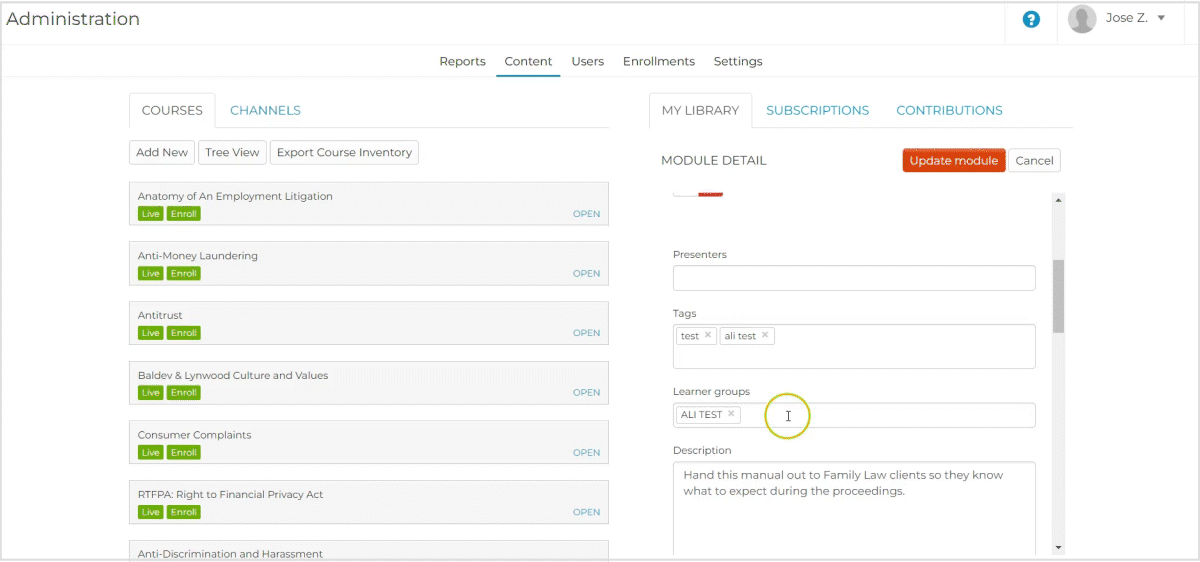Click scrollbar down arrow in module detail
Viewport: 1200px width, 562px height.
1059,547
